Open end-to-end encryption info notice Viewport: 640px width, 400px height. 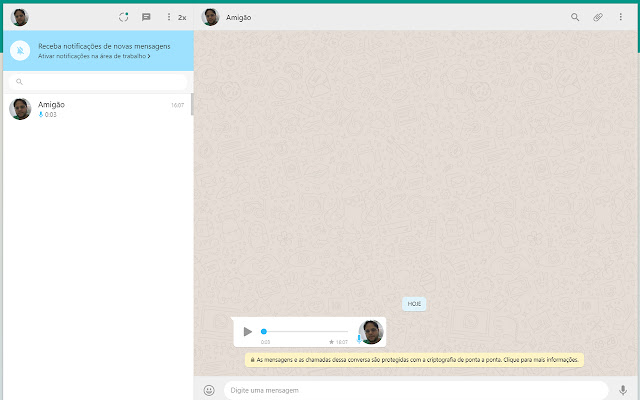[414, 360]
